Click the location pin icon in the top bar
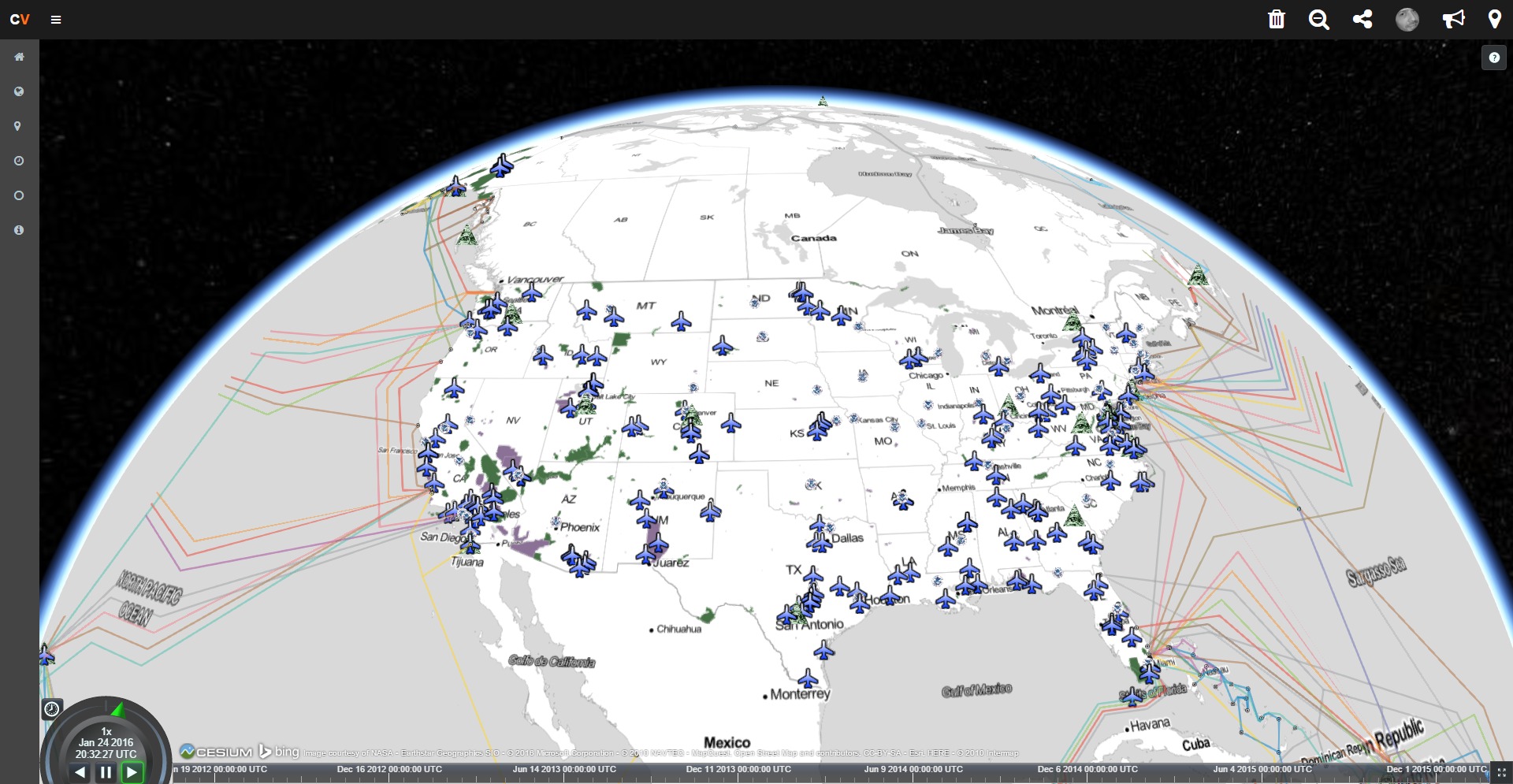Screen dimensions: 1513x784 1495,19
